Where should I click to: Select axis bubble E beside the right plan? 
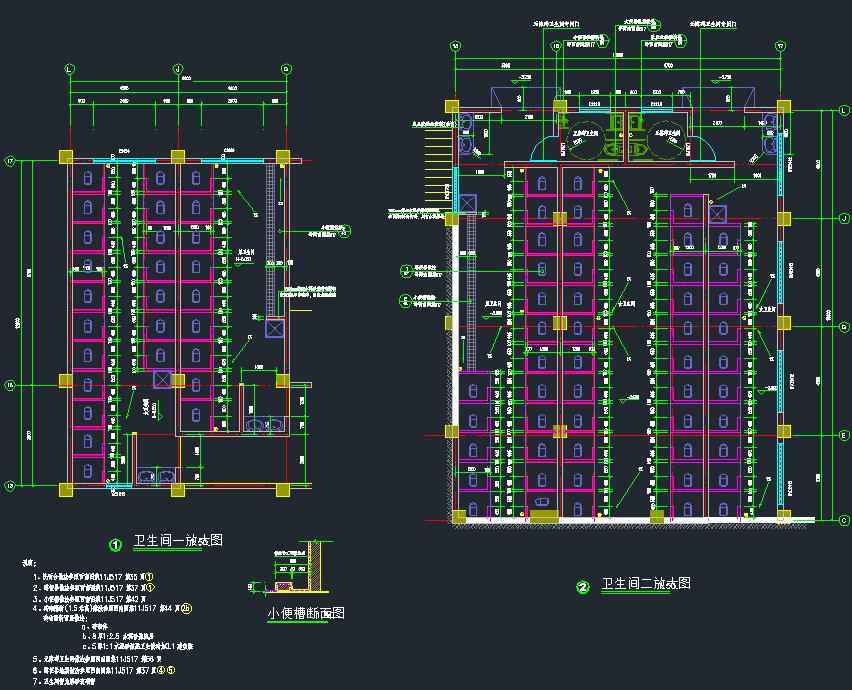(x=844, y=435)
